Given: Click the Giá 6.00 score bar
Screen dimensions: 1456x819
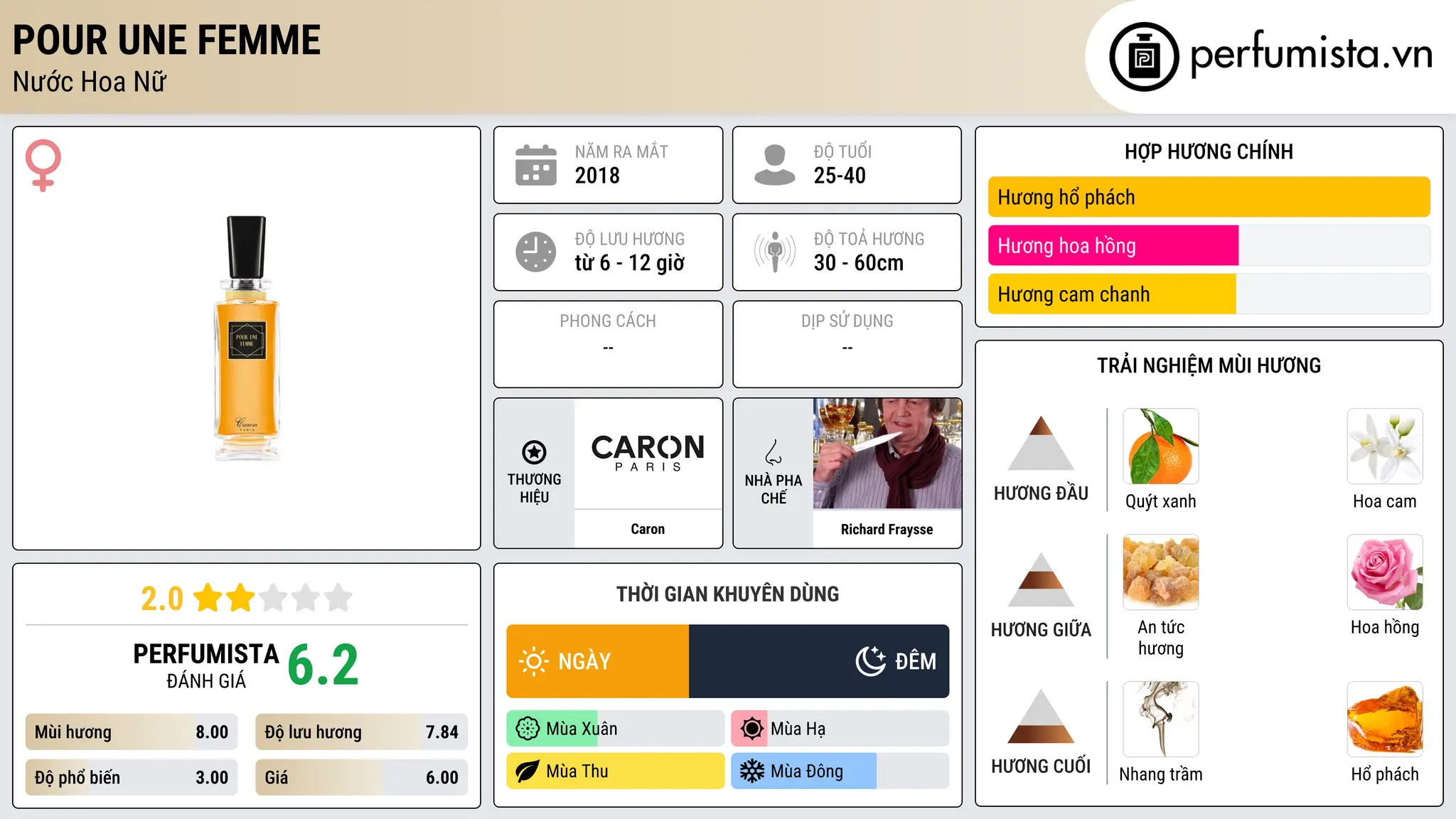Looking at the screenshot, I should [361, 777].
